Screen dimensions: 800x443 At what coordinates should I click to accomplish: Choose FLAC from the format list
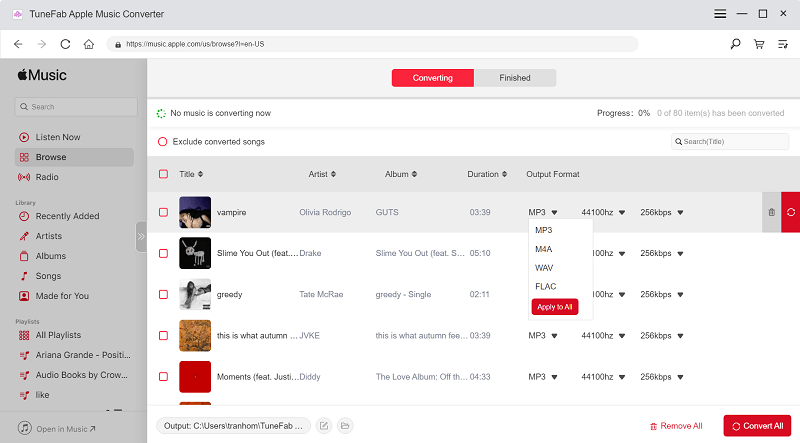pyautogui.click(x=546, y=287)
